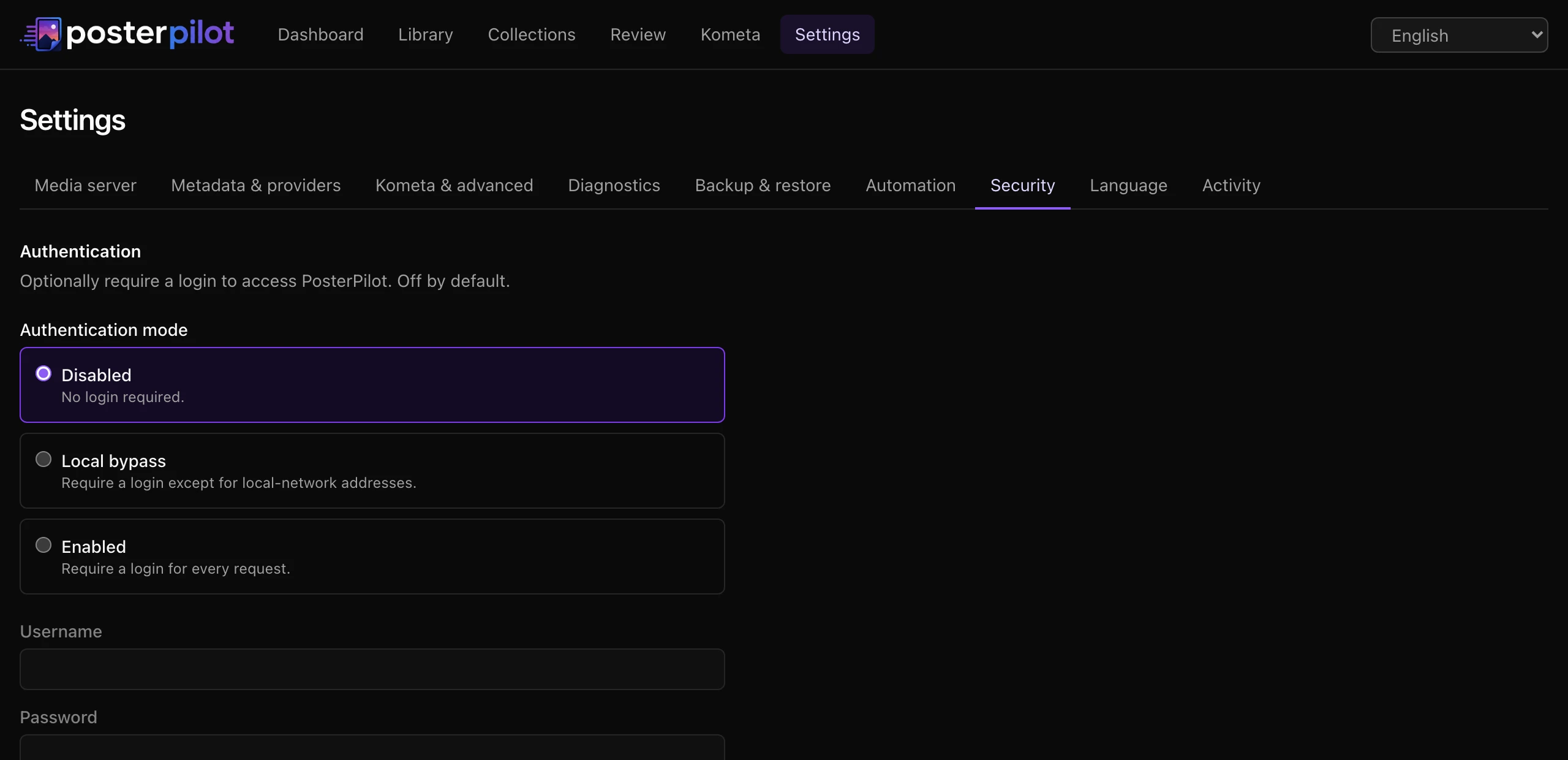1568x760 pixels.
Task: Select the Enabled authentication radio button
Action: (43, 545)
